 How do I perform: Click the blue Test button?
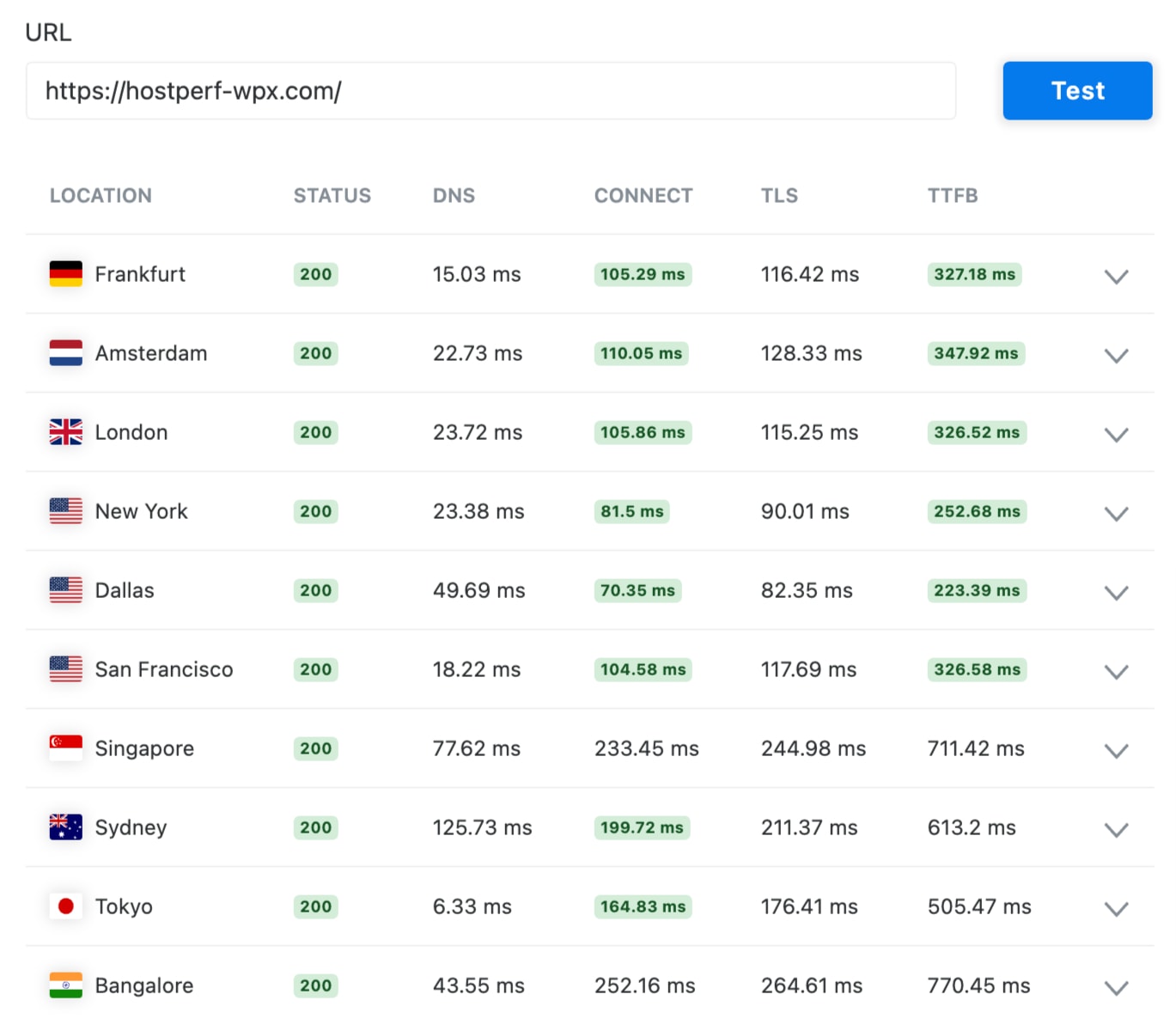[1077, 90]
